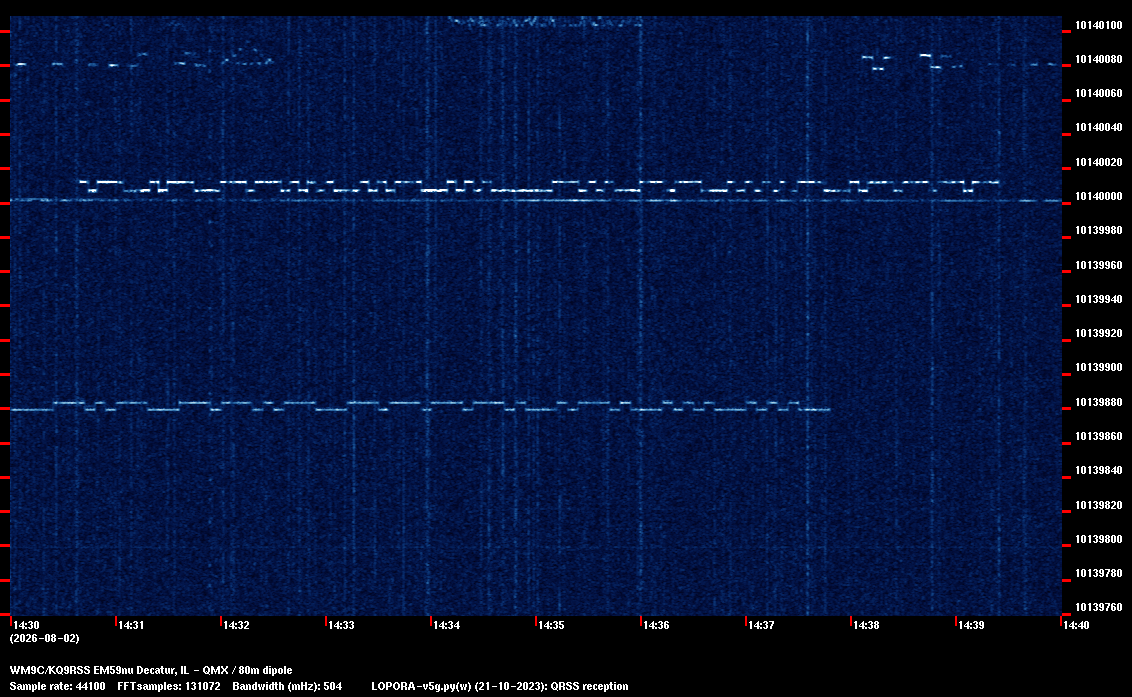Click the 10139800 frequency label
Image resolution: width=1132 pixels, height=697 pixels.
(1099, 540)
